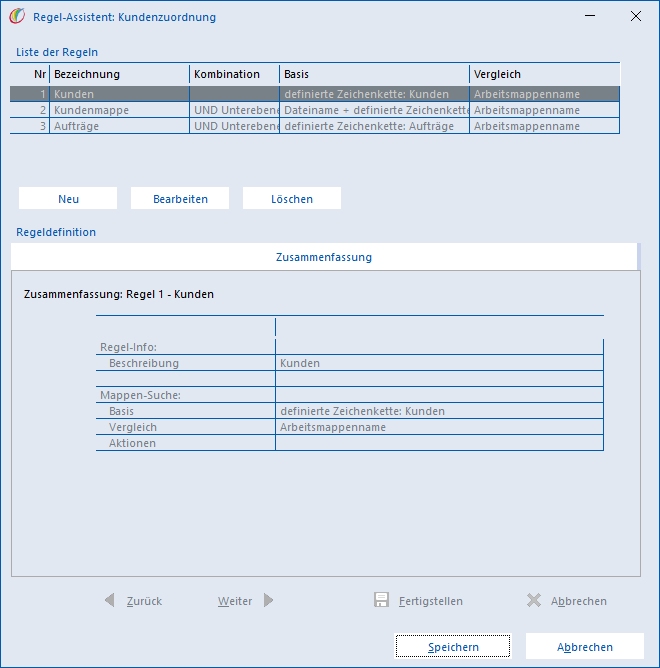
Task: Click the bottom-right Abbrechen button
Action: [585, 647]
